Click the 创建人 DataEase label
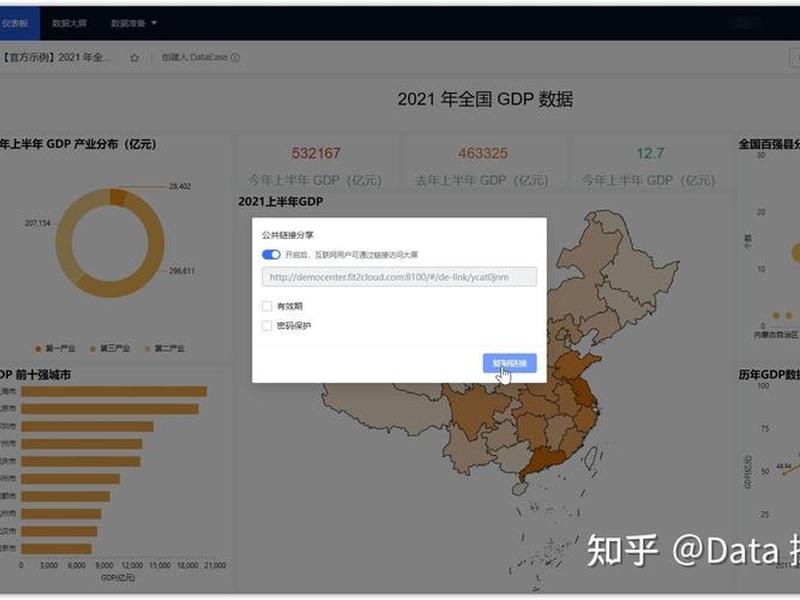Viewport: 800px width, 600px height. (x=194, y=57)
